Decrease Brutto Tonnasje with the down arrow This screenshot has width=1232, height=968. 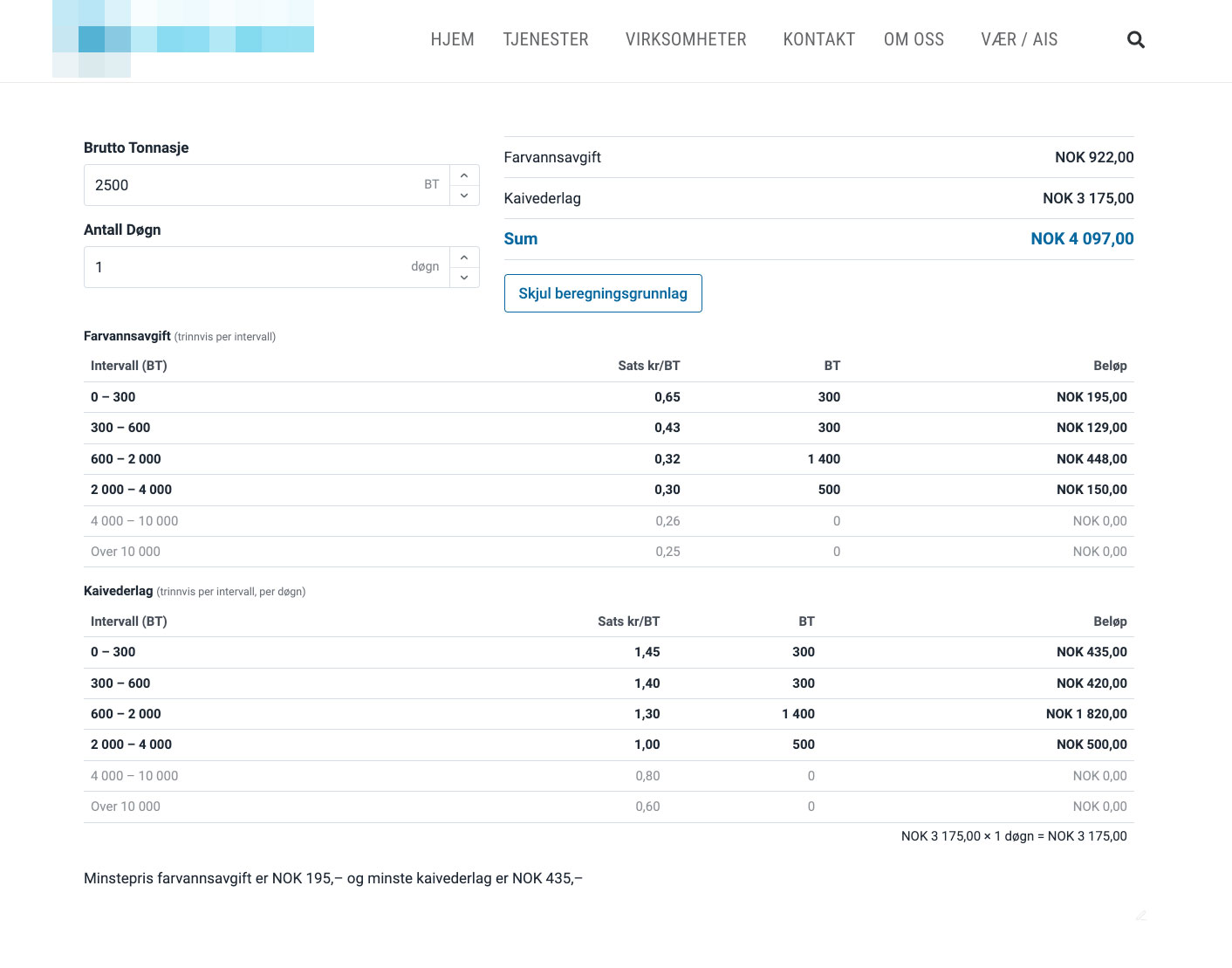coord(464,196)
